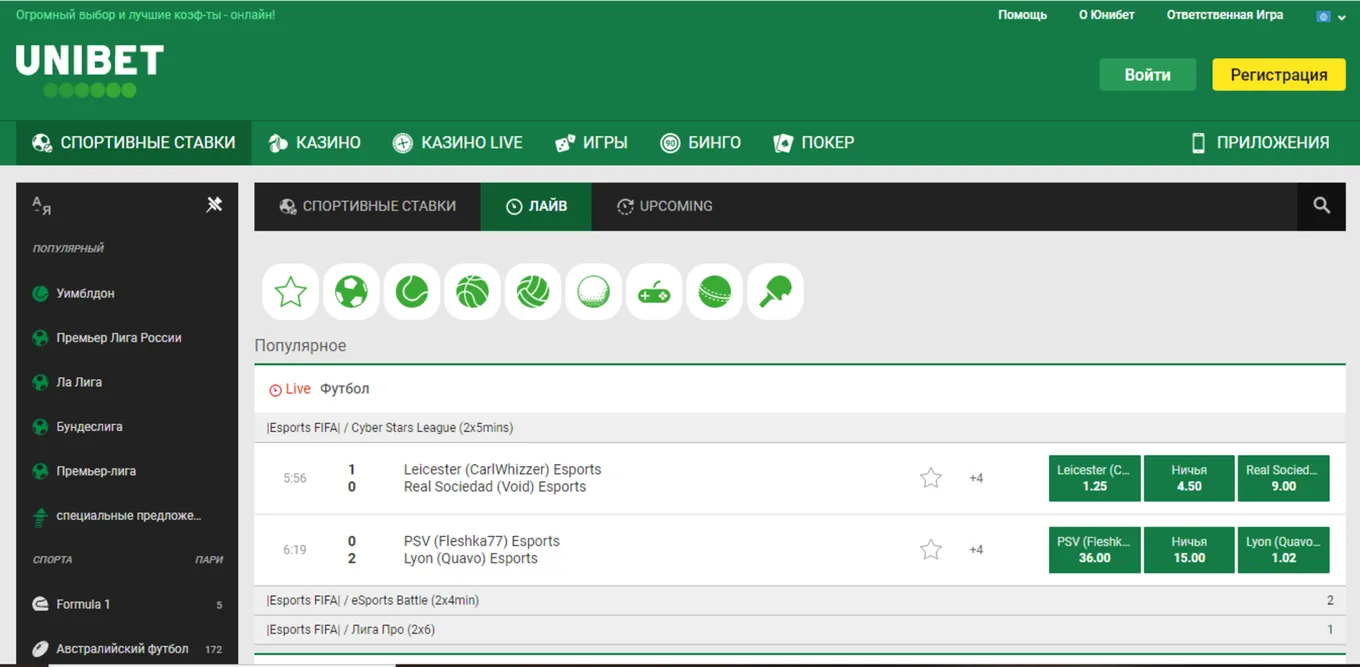
Task: Open Formula 1 in sports list
Action: coord(127,604)
